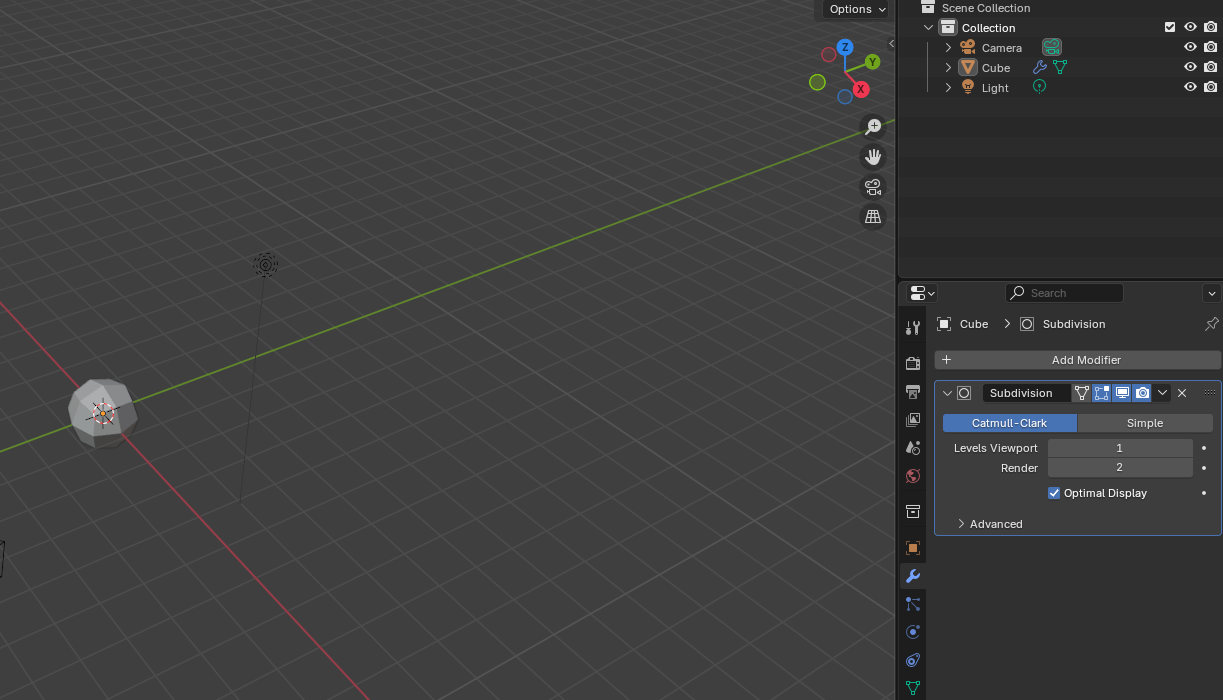Open the Object properties tab icon

pos(912,548)
